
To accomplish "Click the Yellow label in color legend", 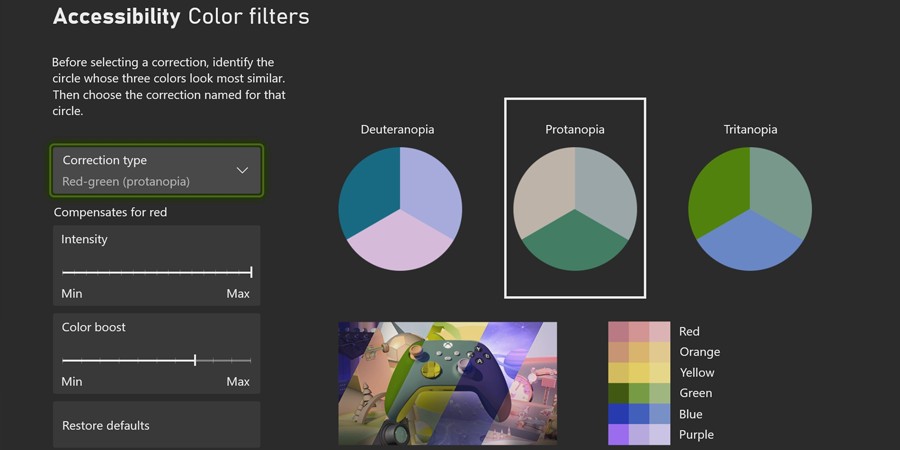I will (697, 373).
